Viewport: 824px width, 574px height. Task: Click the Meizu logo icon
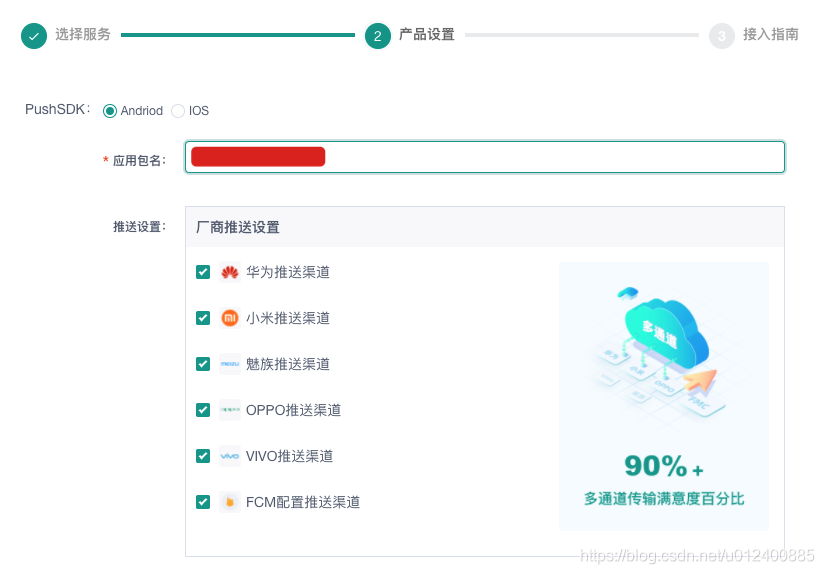tap(230, 364)
